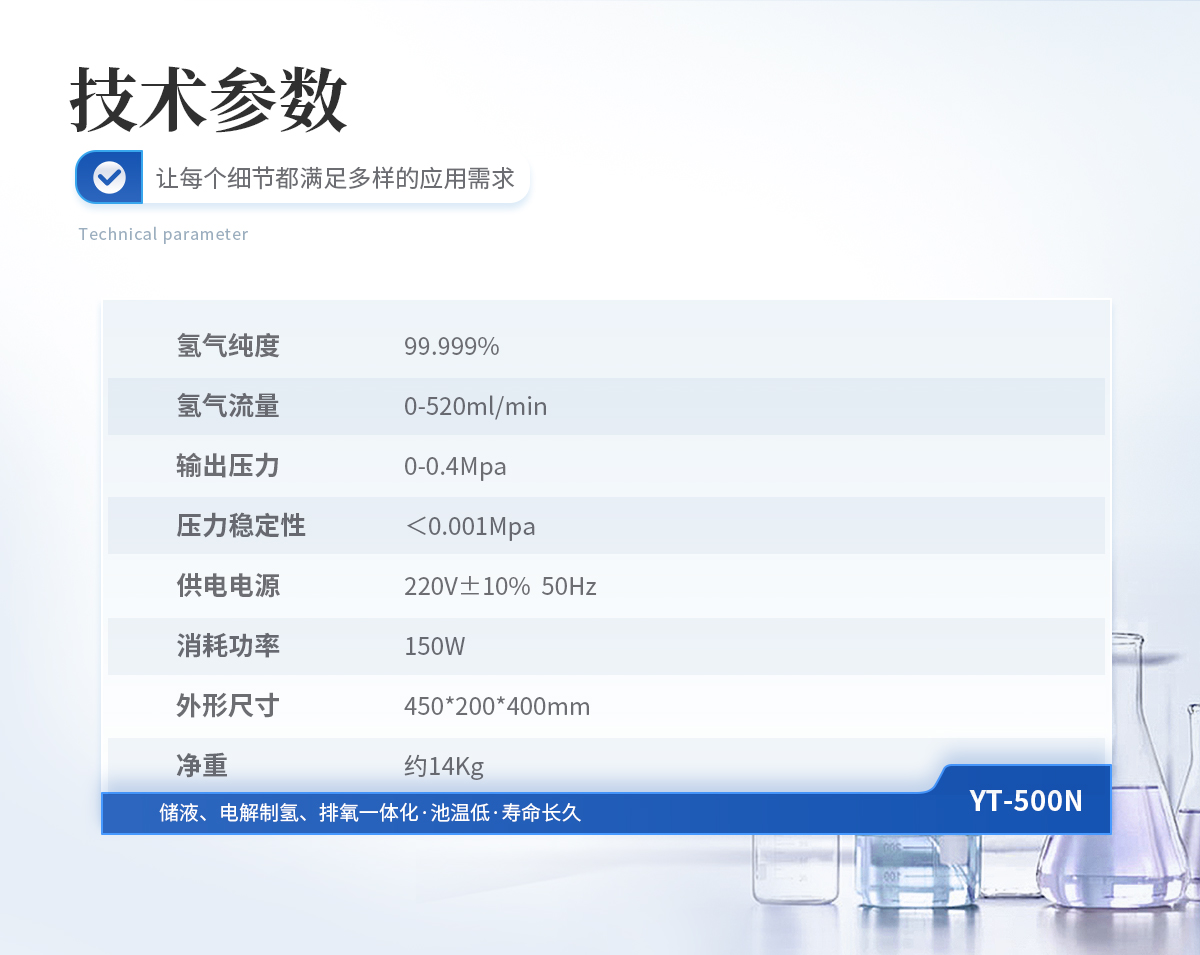Image resolution: width=1200 pixels, height=955 pixels.
Task: Click the 150W power consumption value
Action: click(x=434, y=647)
